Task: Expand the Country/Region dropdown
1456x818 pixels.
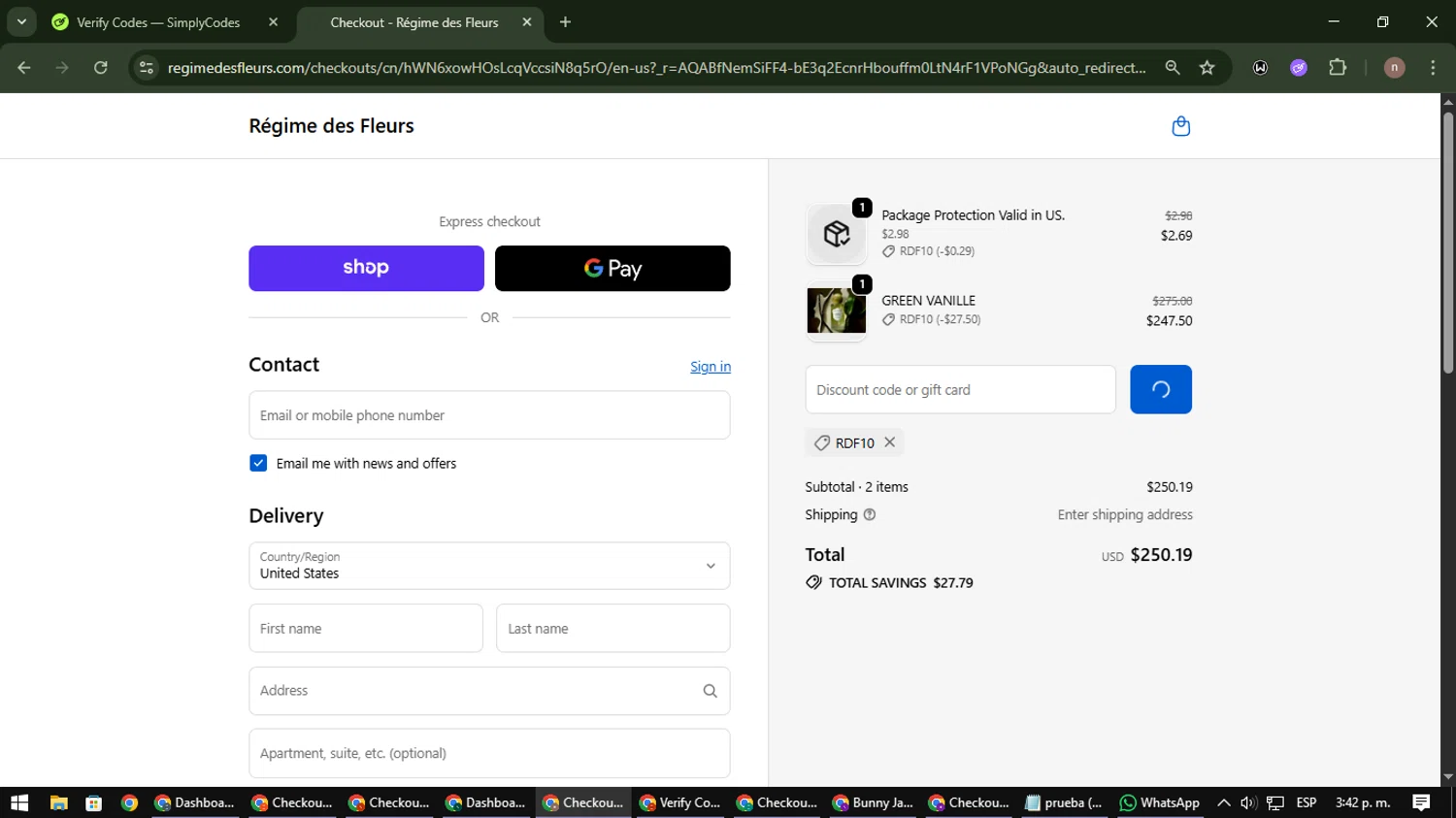Action: click(x=489, y=566)
